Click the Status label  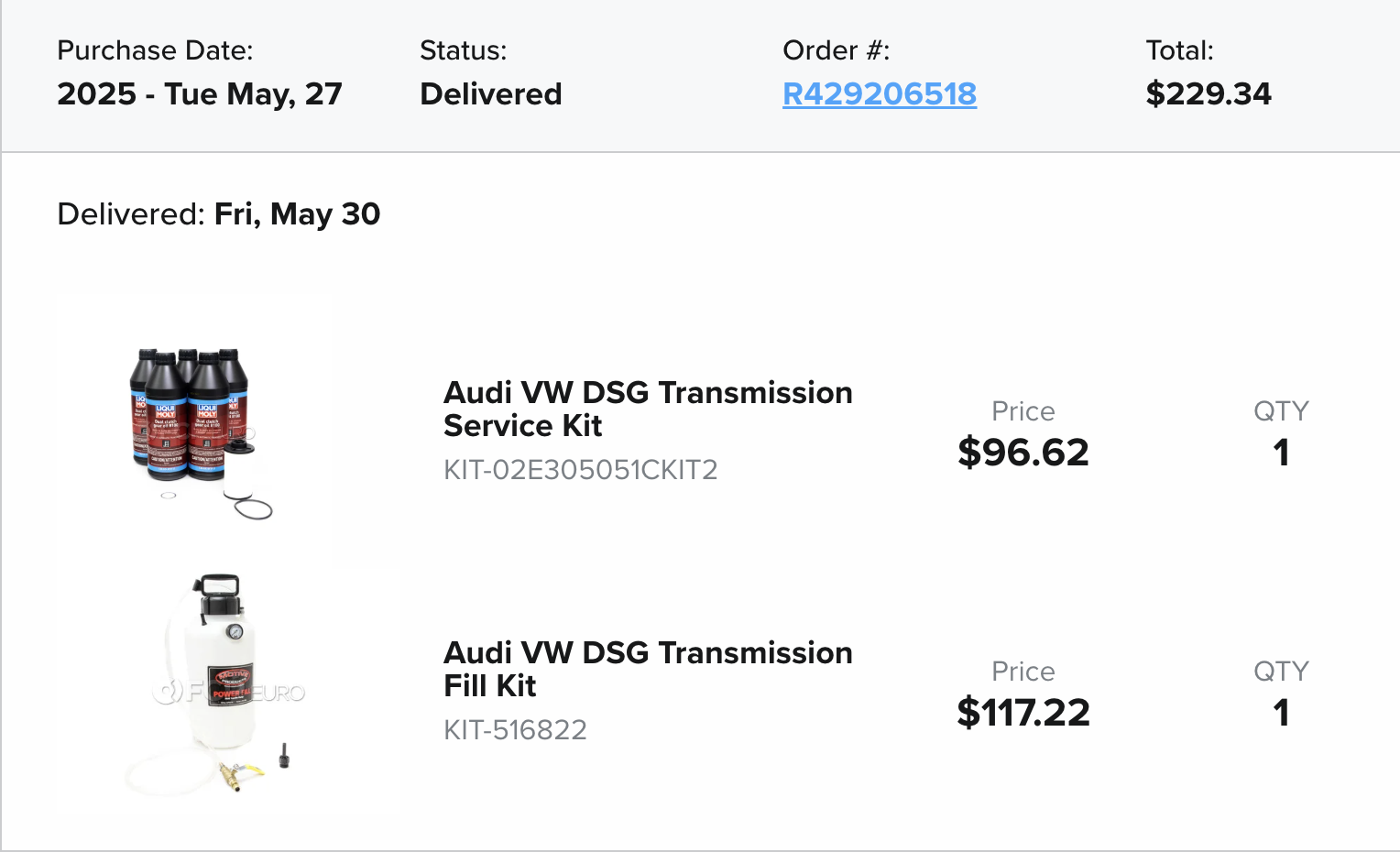pyautogui.click(x=463, y=50)
